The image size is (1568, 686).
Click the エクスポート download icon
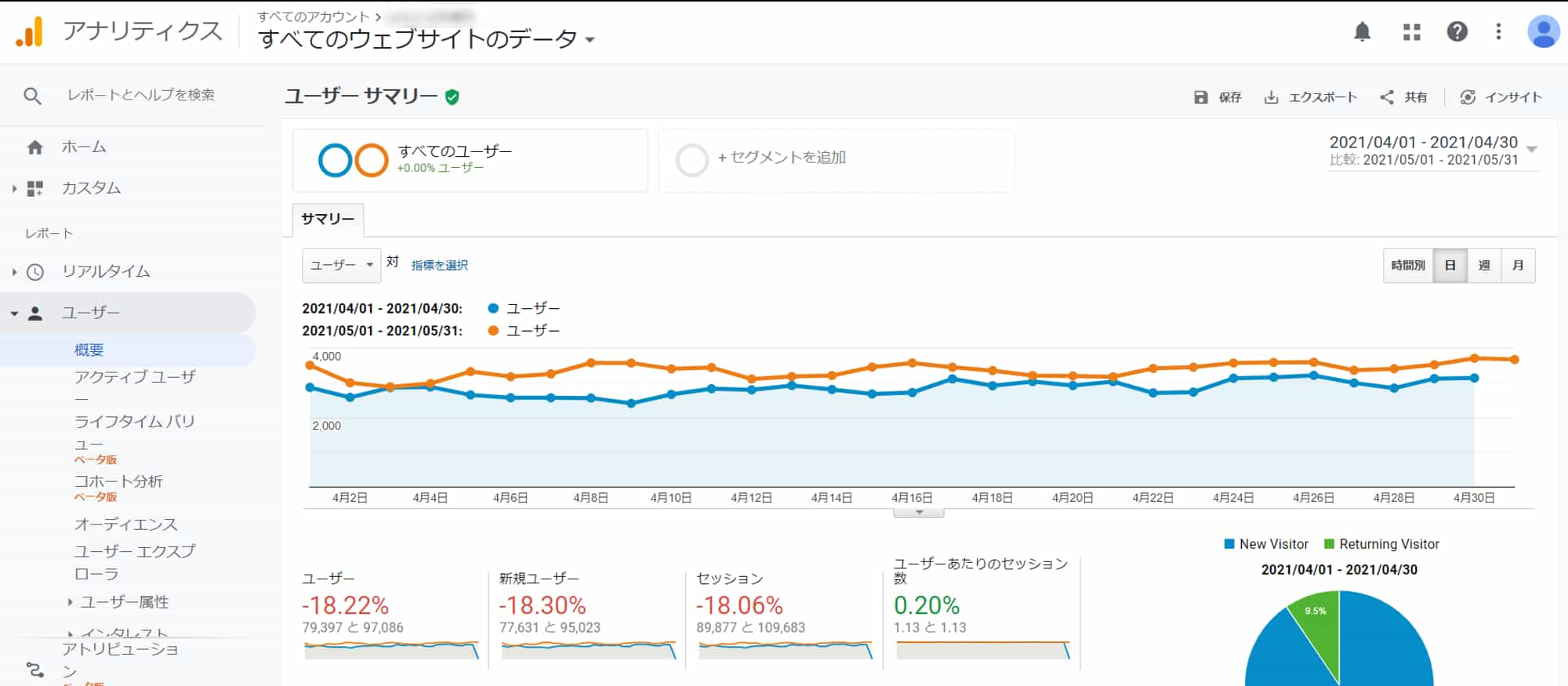coord(1271,97)
